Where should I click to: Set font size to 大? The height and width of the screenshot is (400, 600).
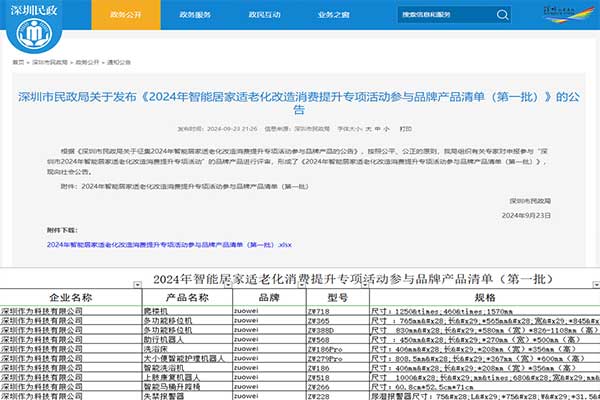[x=368, y=129]
